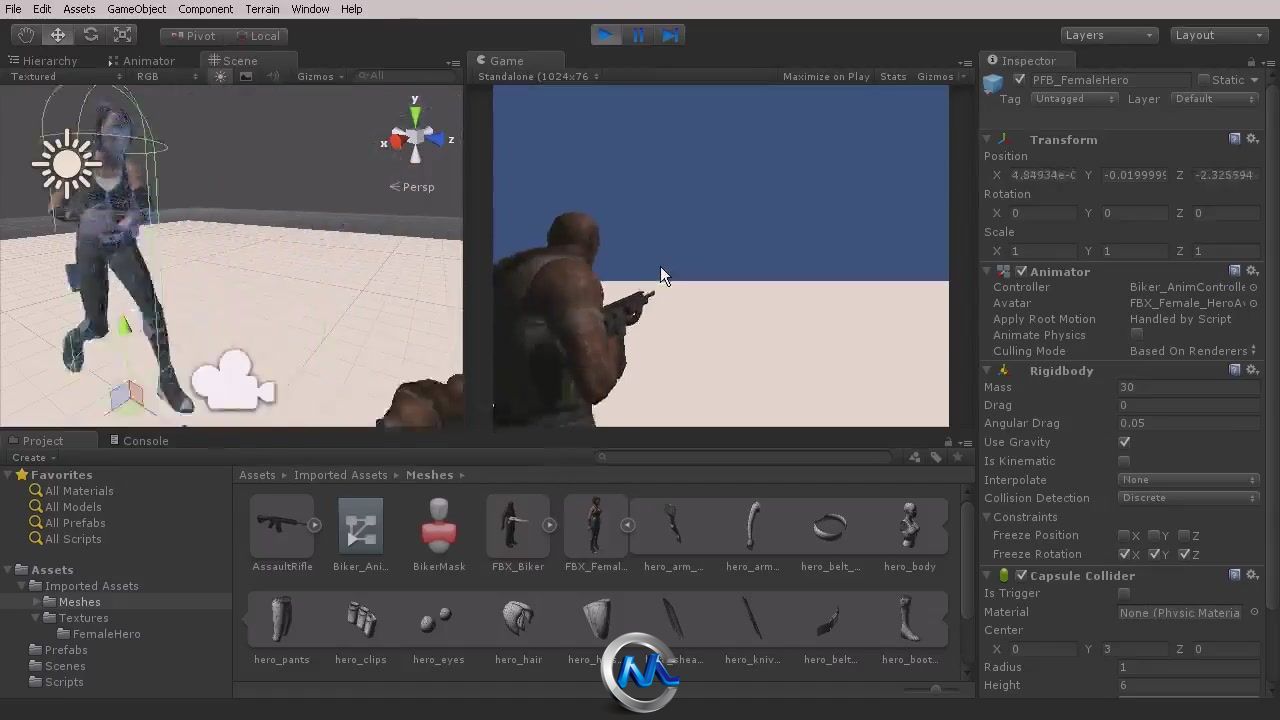Click the Play button

pos(605,35)
